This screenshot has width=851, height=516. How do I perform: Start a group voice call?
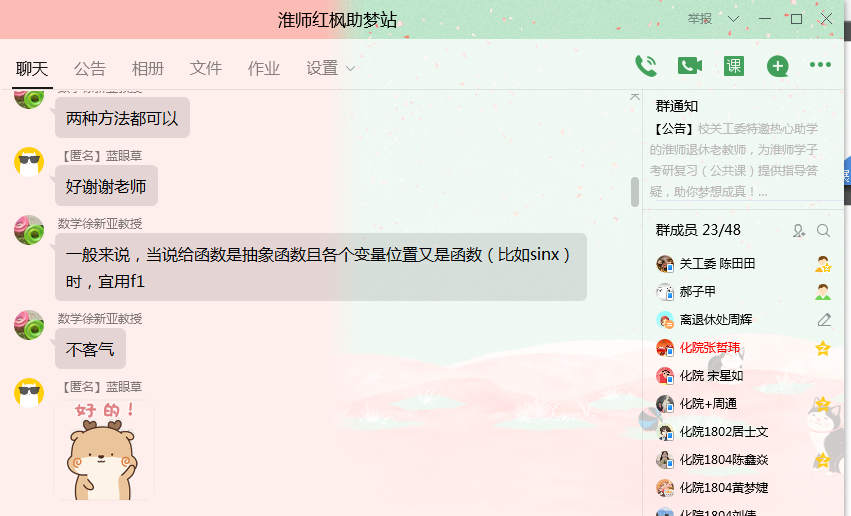pos(646,66)
